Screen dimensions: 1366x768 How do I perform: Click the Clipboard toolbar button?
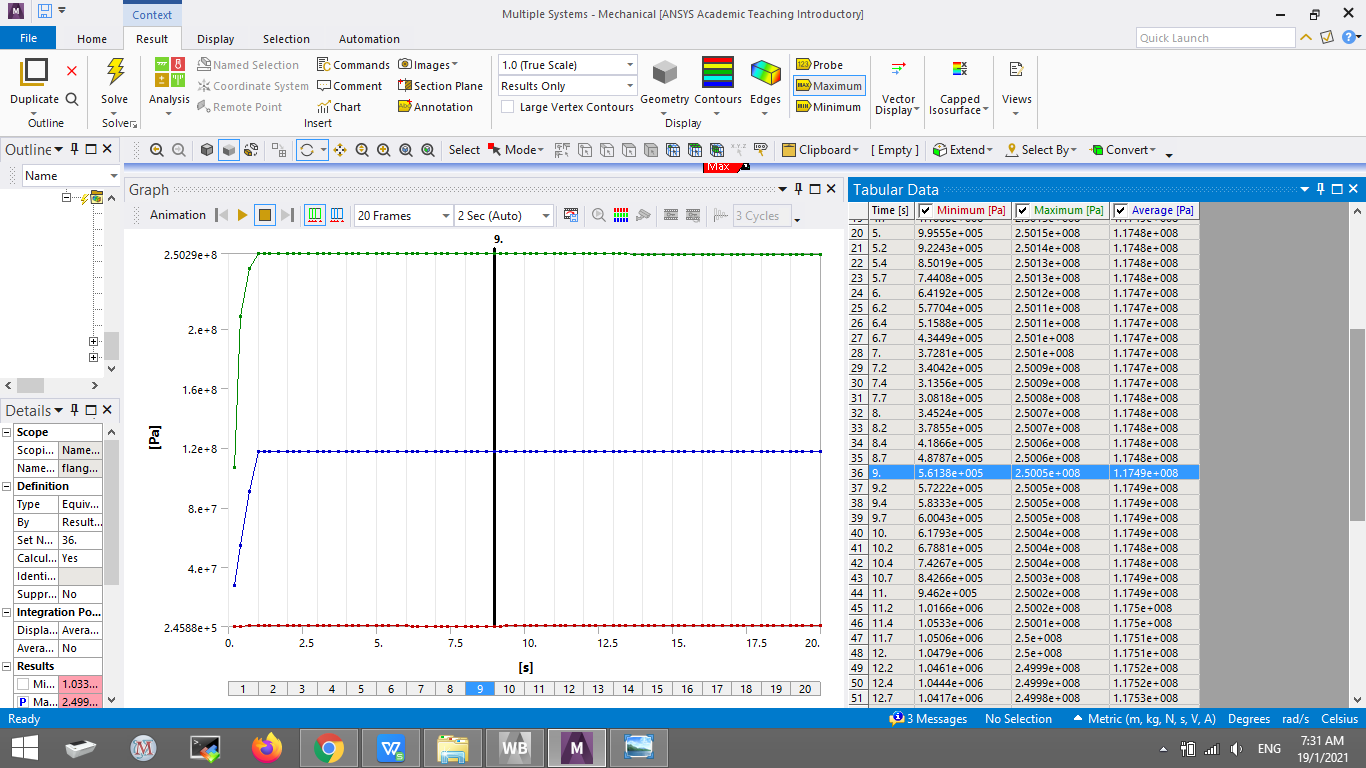point(820,150)
